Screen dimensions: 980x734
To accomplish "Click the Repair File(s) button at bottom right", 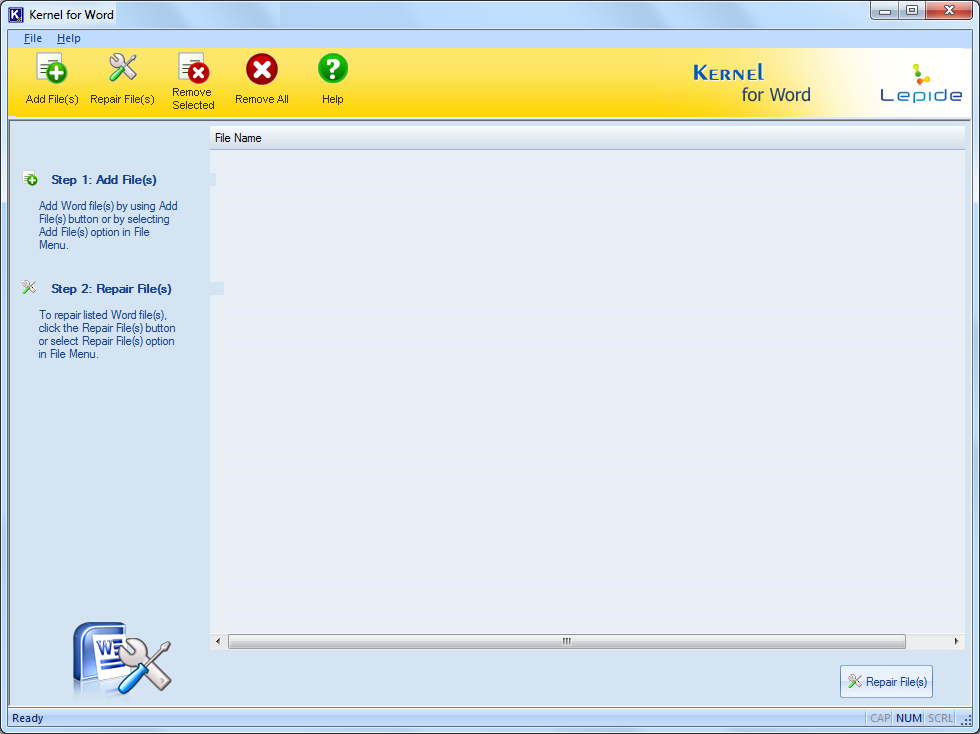I will [886, 681].
